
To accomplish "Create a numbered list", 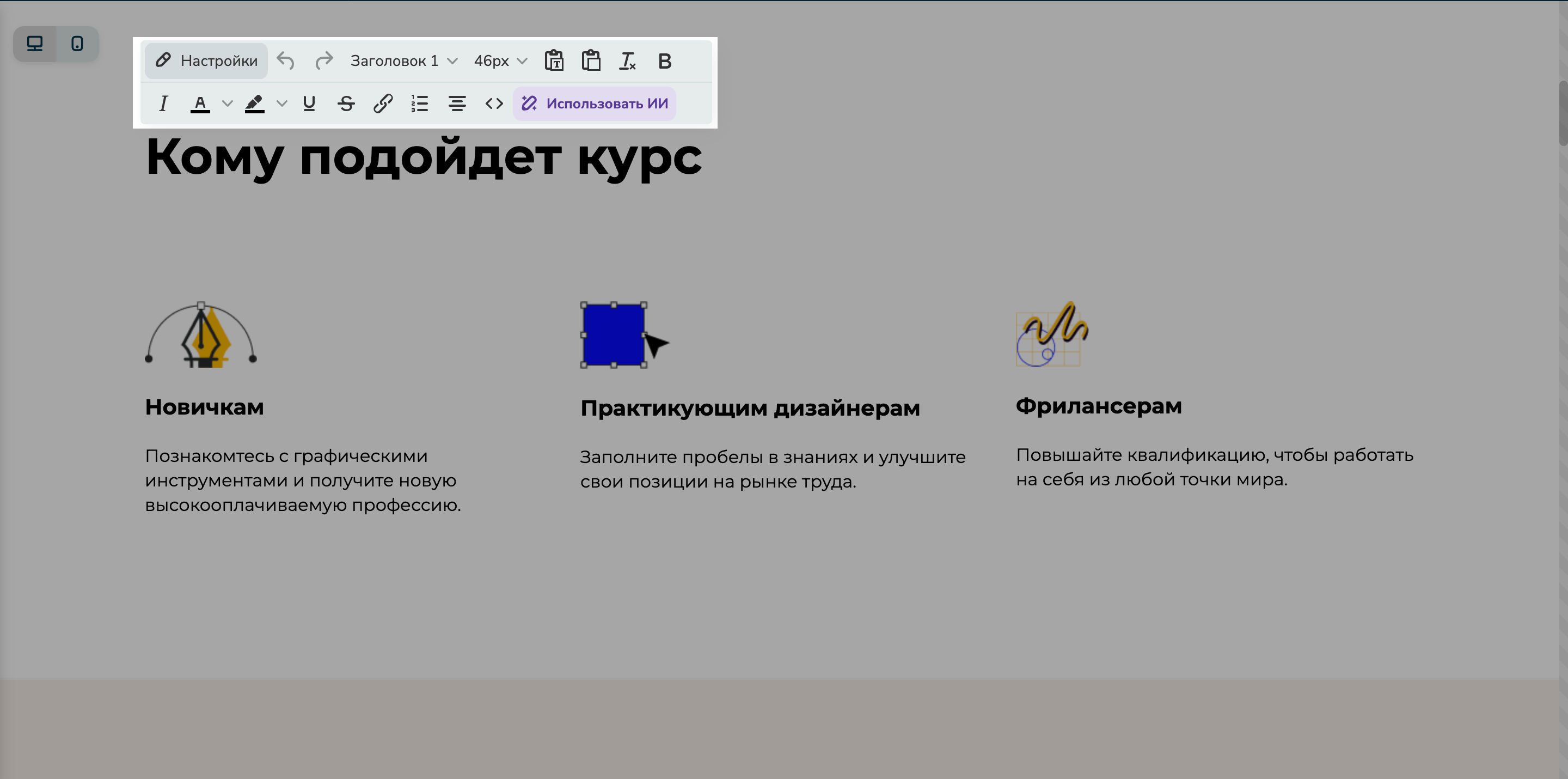I will tap(419, 104).
